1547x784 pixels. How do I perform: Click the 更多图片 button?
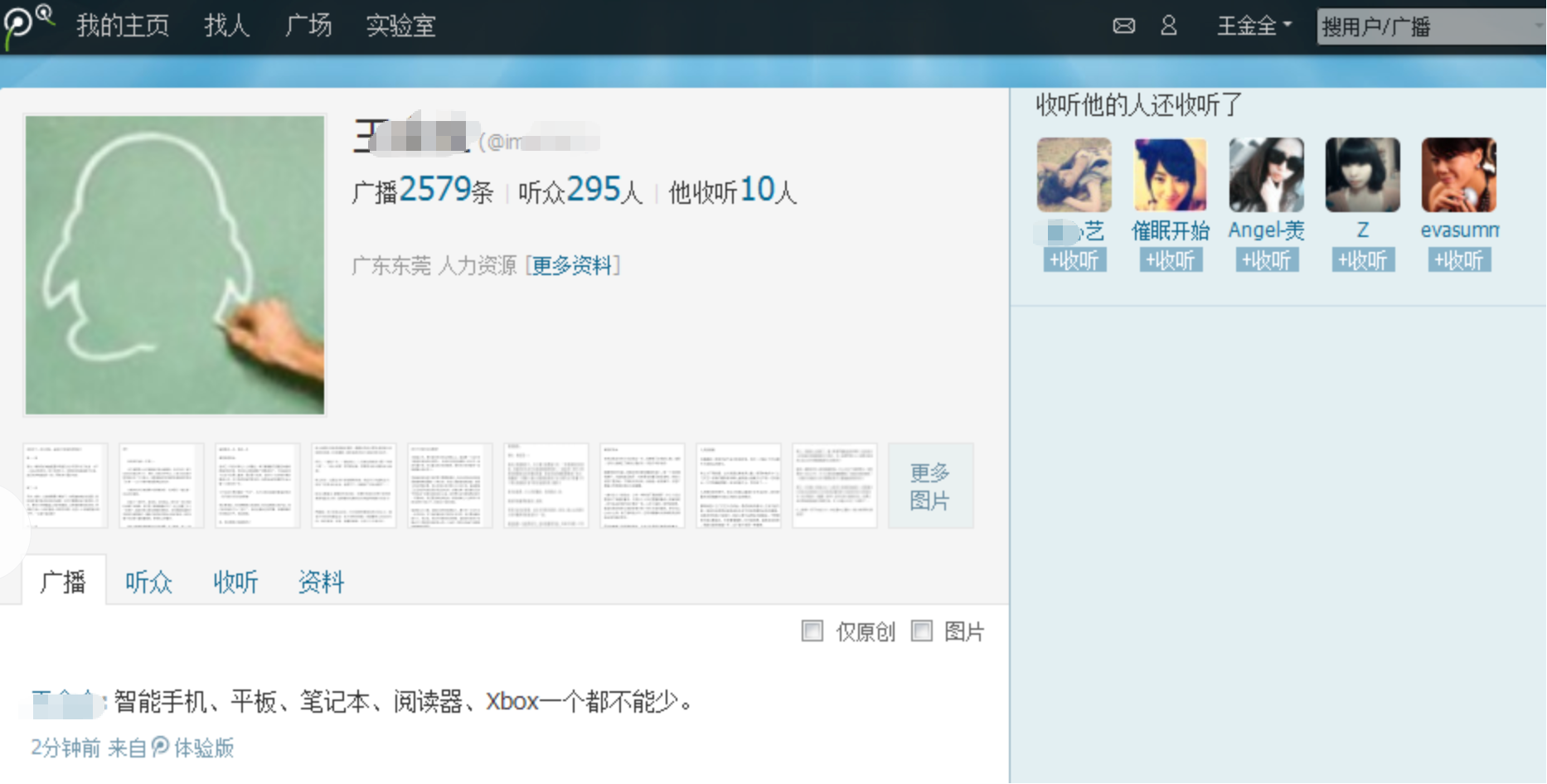click(x=930, y=486)
